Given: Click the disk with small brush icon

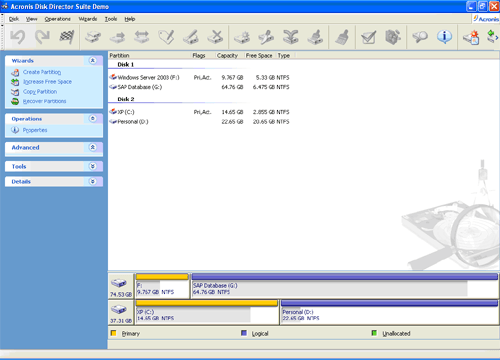Looking at the screenshot, I should [x=315, y=37].
